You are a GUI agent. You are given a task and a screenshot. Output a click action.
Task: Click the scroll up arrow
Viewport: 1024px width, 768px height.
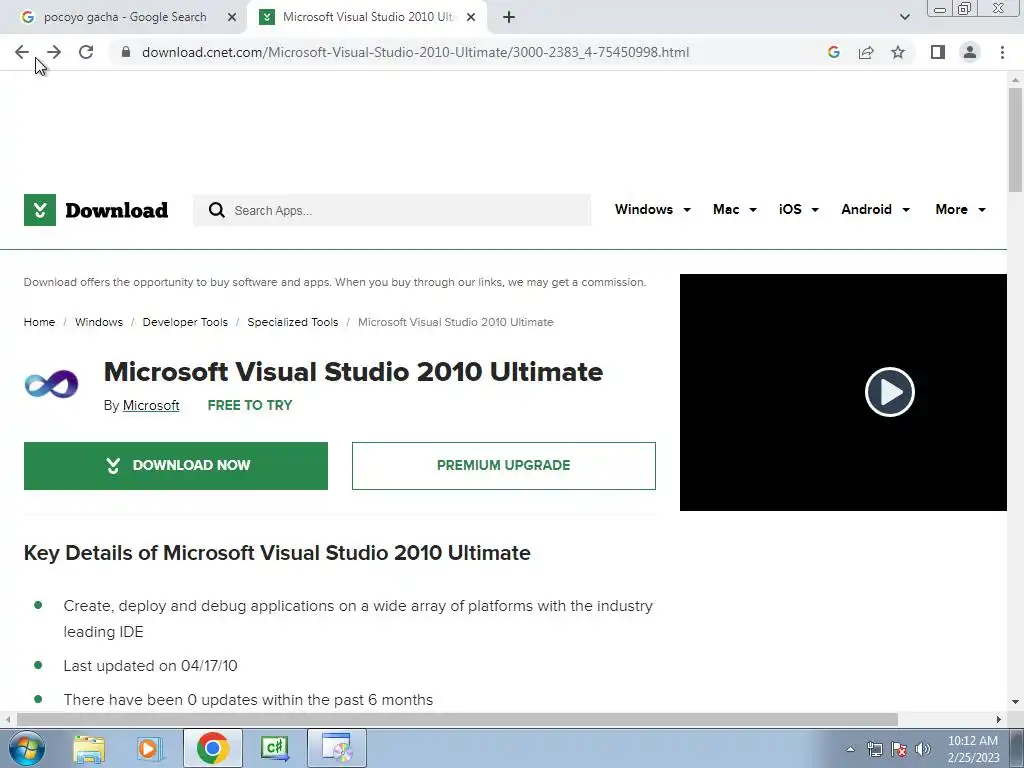pyautogui.click(x=1015, y=80)
